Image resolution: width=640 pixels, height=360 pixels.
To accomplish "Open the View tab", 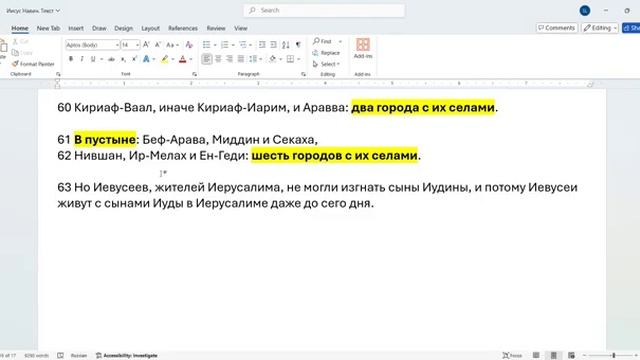I will point(240,28).
